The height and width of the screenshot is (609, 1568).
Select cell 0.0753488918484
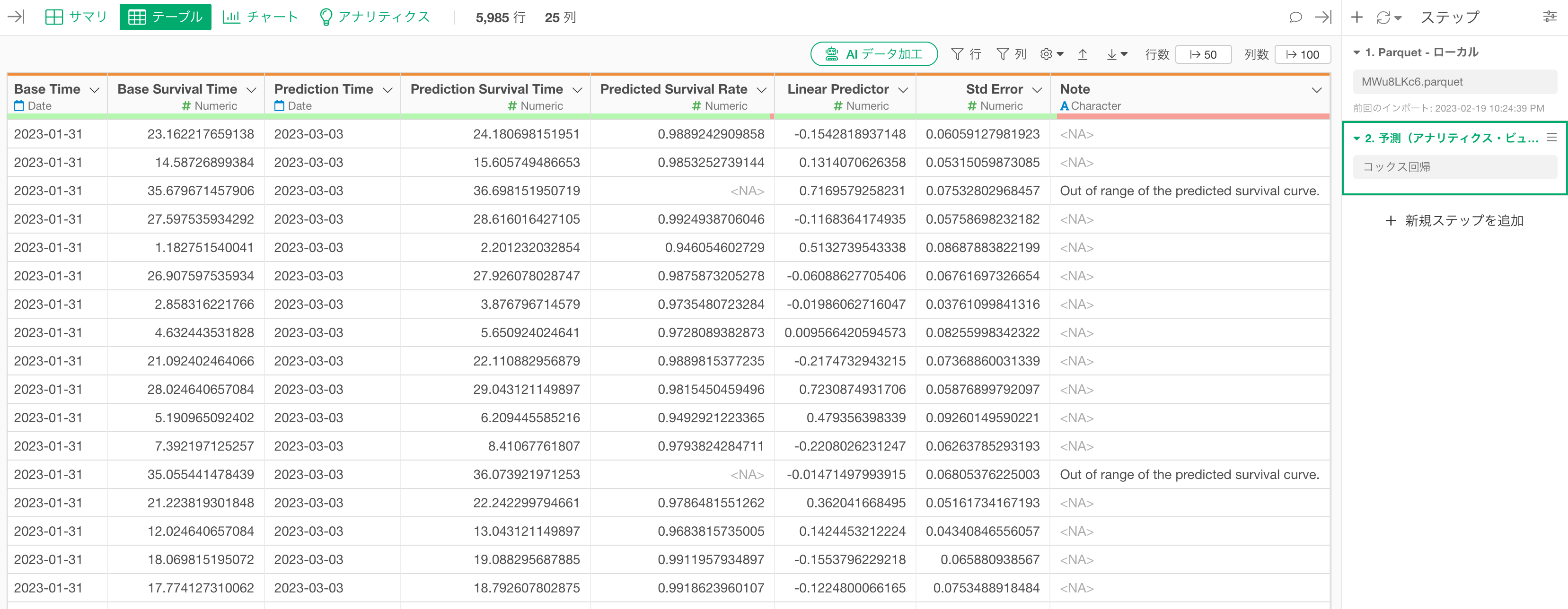coord(982,588)
